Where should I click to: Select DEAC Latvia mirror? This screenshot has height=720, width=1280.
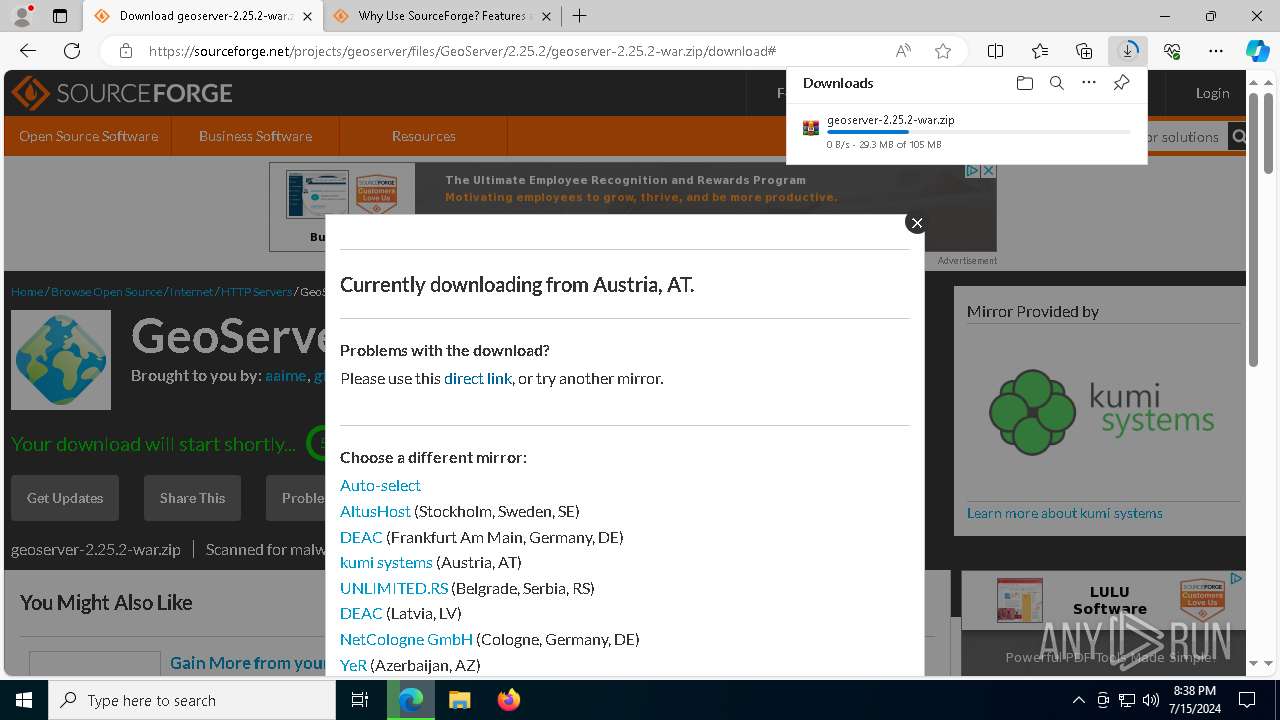361,613
